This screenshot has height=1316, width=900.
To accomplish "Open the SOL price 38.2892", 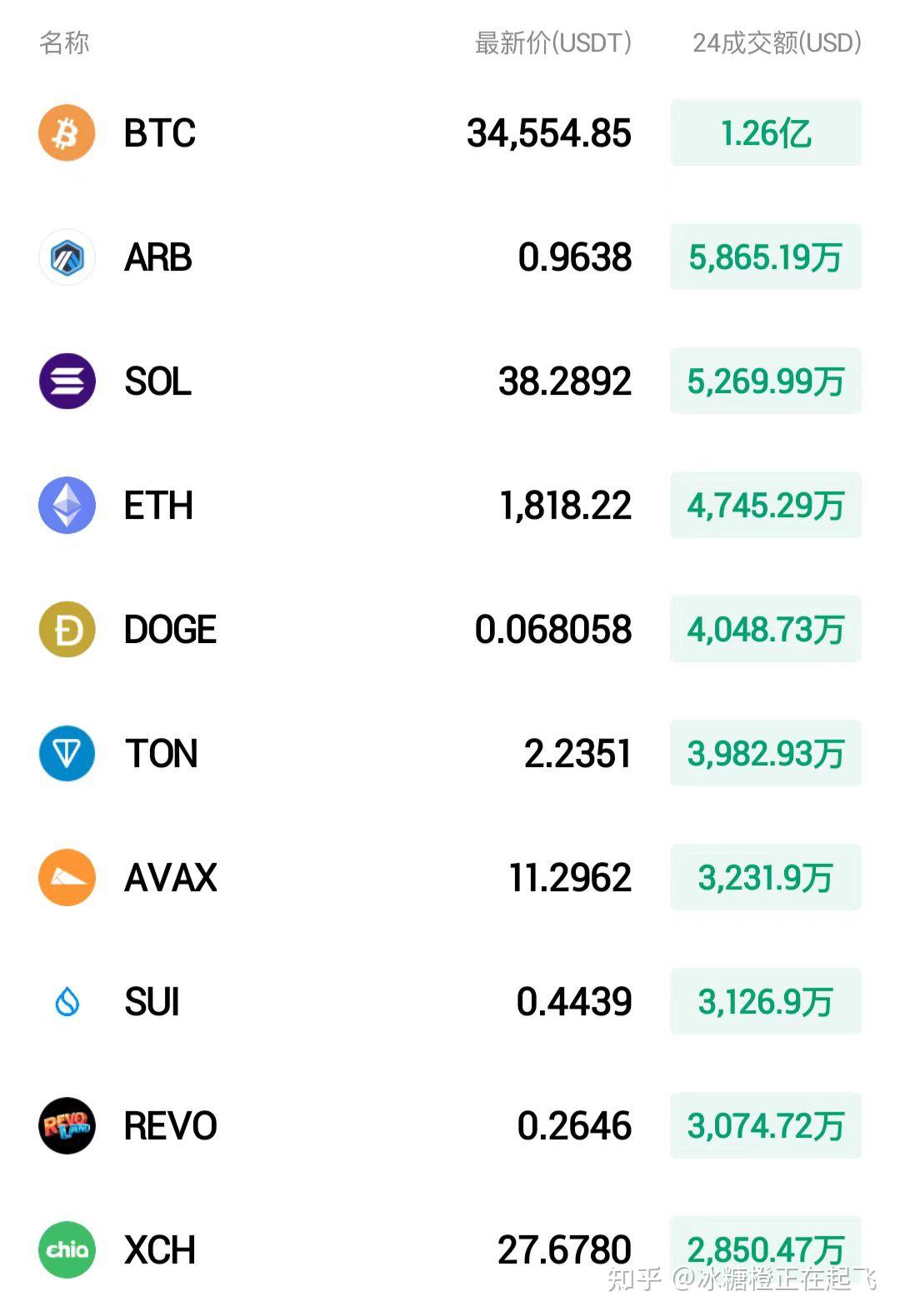I will point(565,381).
